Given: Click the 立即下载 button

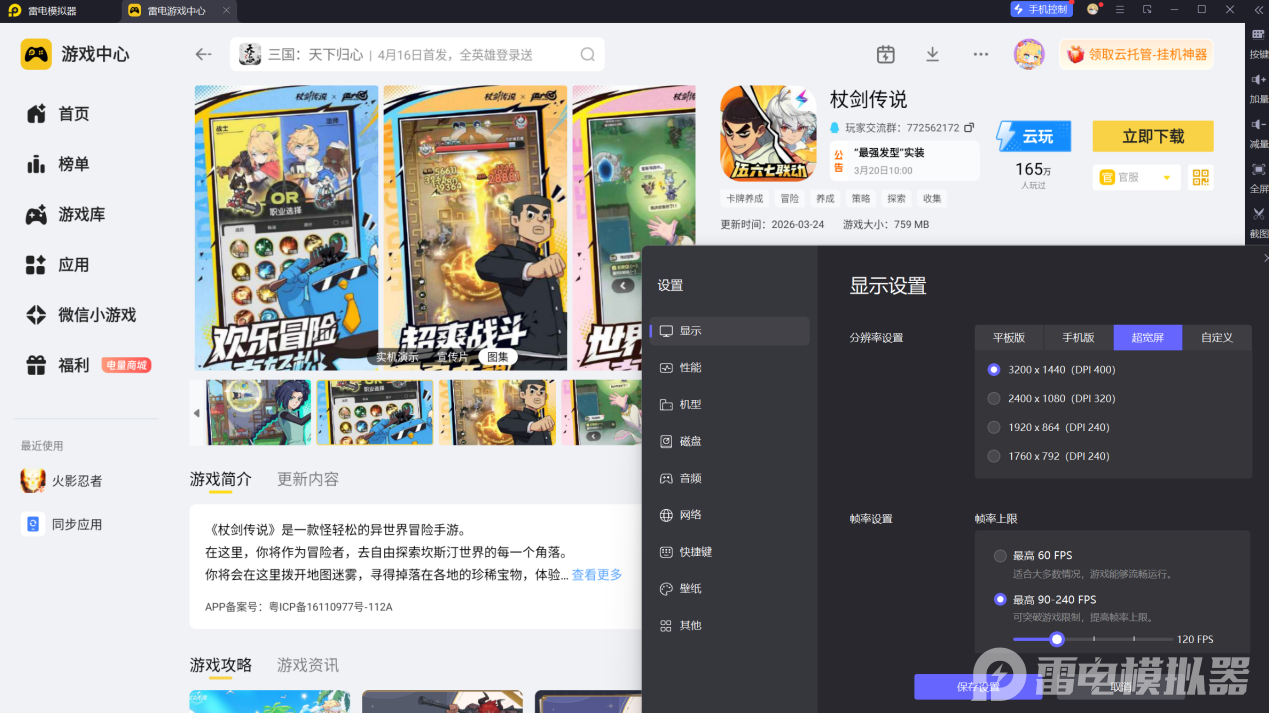Looking at the screenshot, I should click(1152, 136).
